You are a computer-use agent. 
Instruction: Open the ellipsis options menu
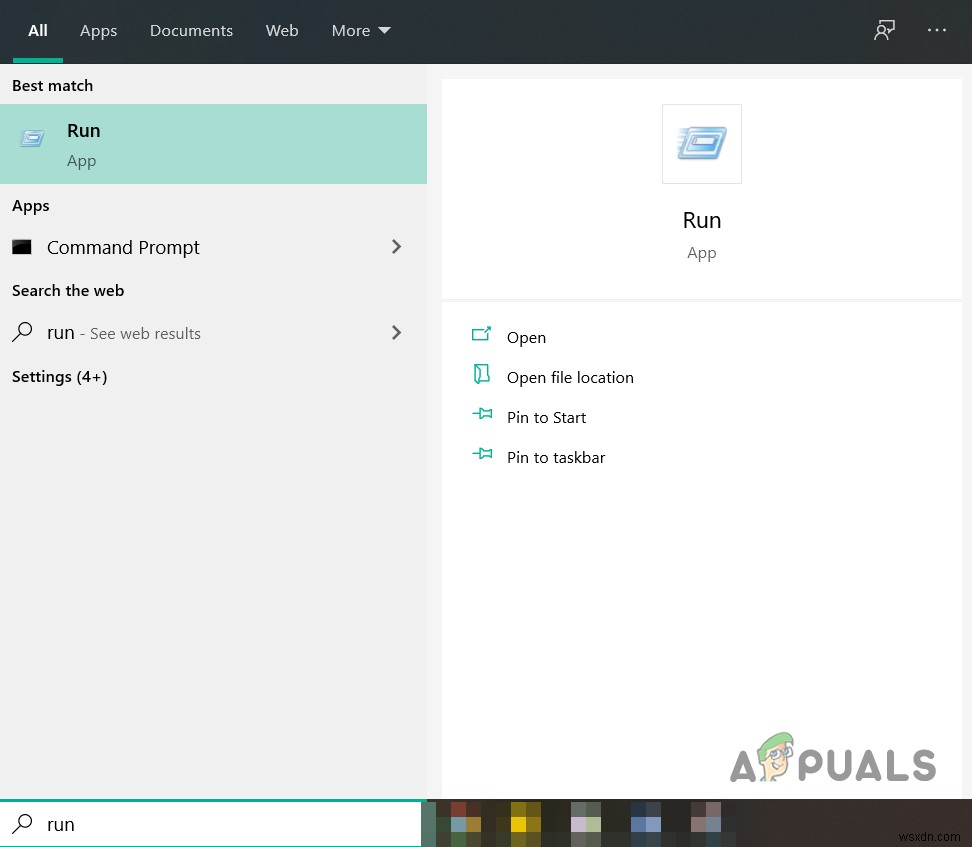[937, 30]
